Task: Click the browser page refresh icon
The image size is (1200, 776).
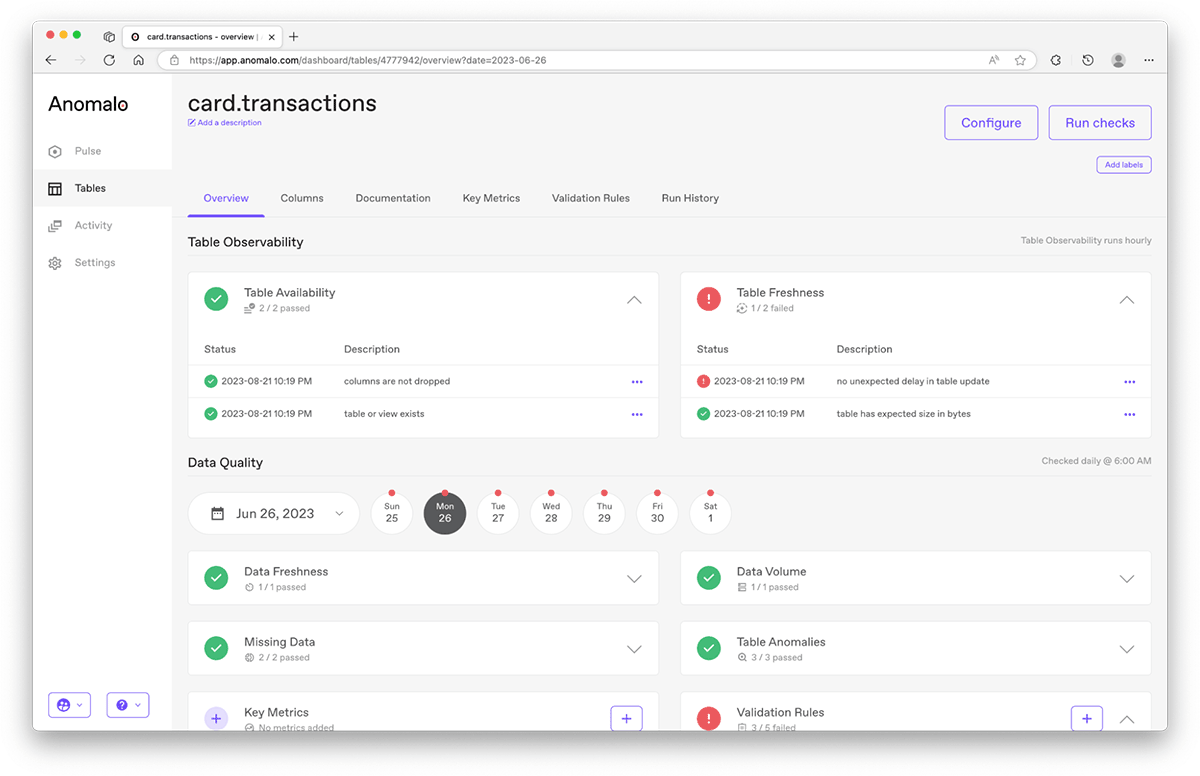Action: pyautogui.click(x=109, y=60)
